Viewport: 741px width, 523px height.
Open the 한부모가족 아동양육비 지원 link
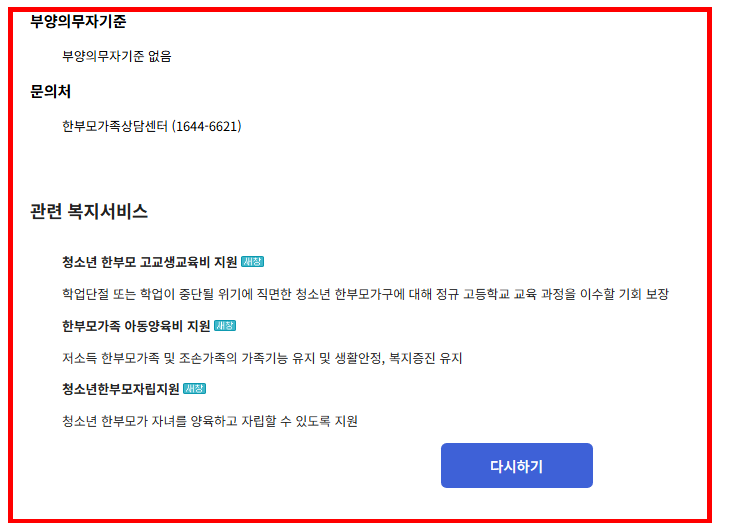pyautogui.click(x=136, y=326)
